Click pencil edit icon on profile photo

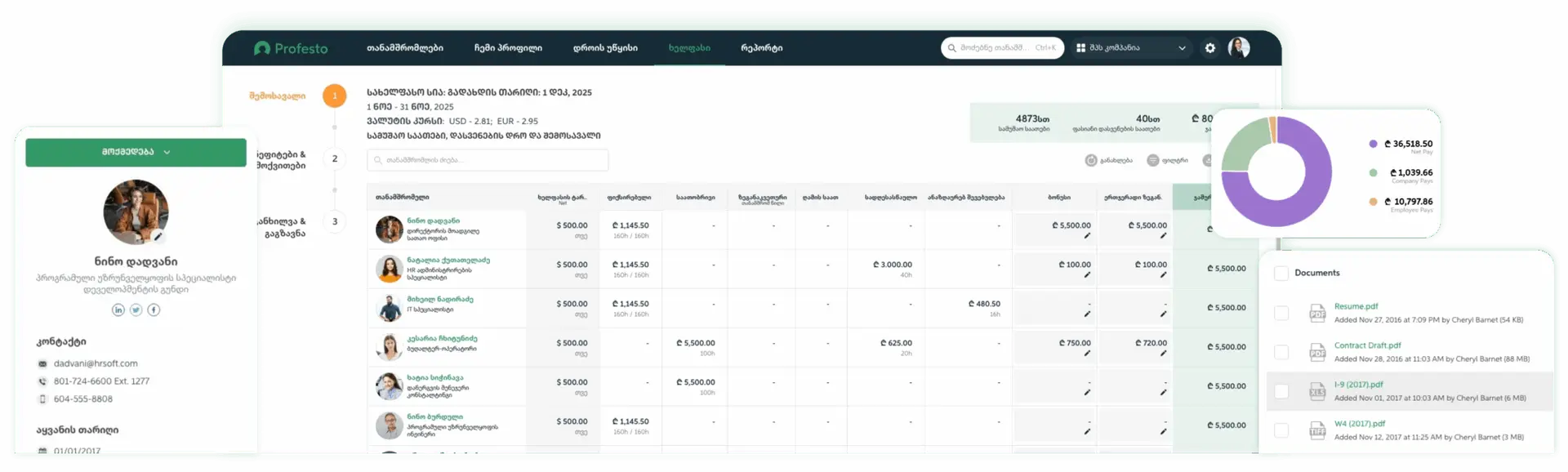[158, 237]
